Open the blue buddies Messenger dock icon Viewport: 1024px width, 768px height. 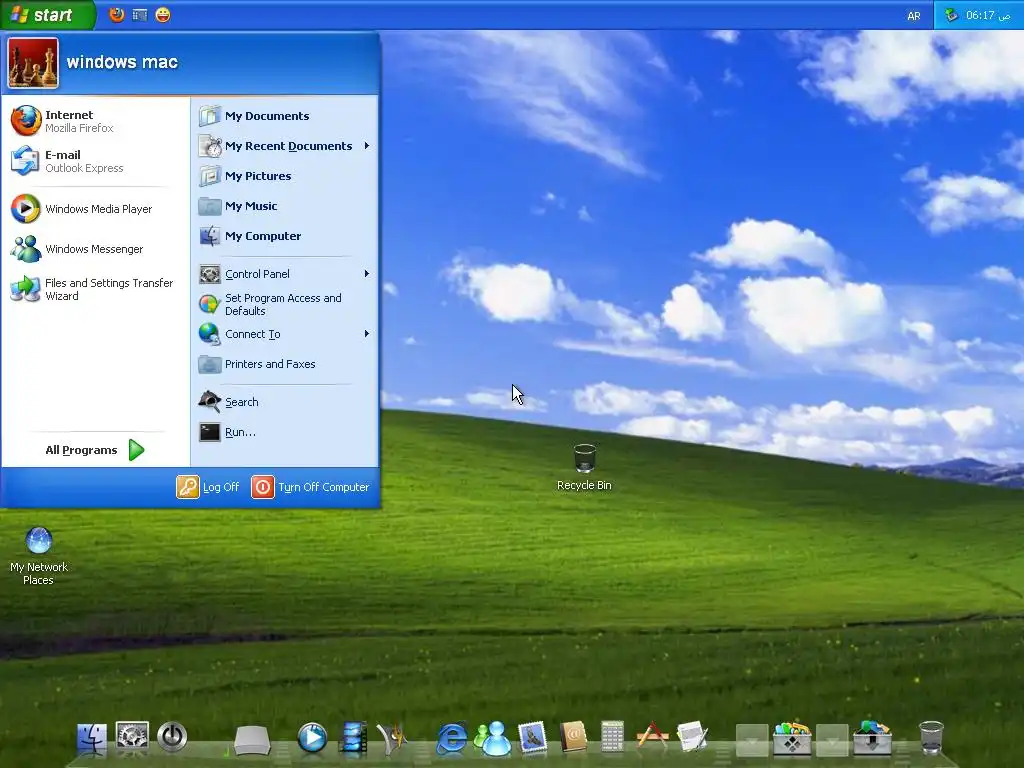(492, 739)
